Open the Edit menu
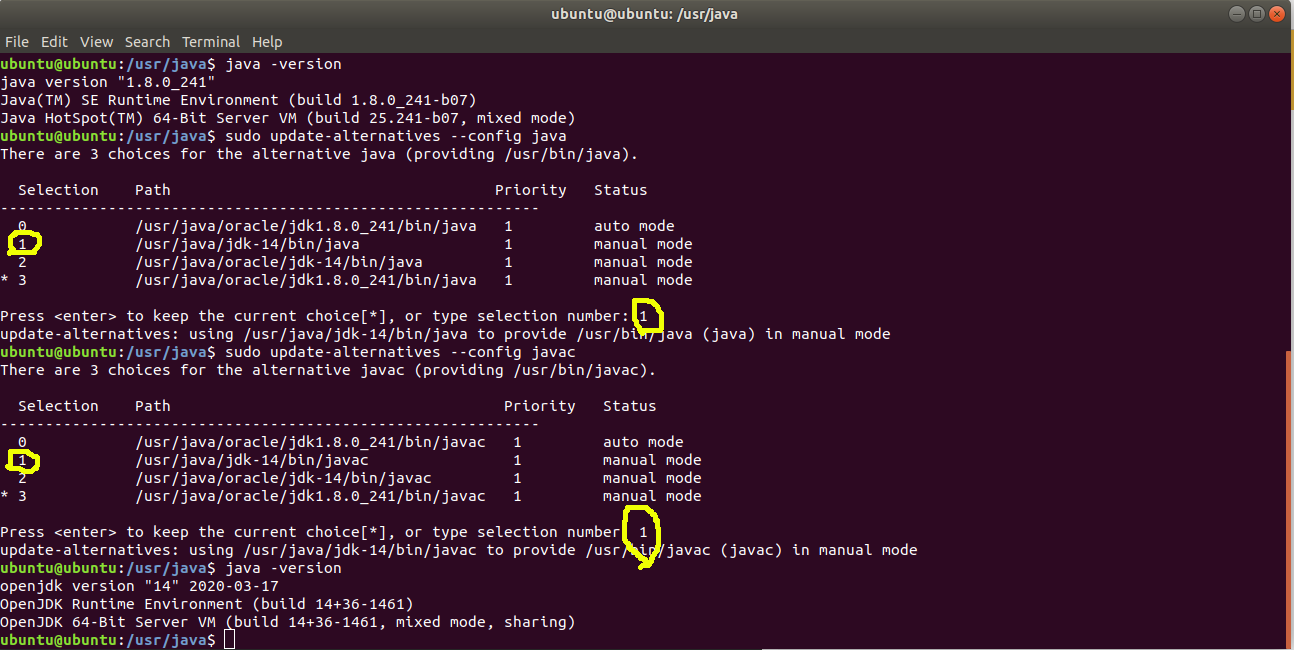 click(x=54, y=42)
